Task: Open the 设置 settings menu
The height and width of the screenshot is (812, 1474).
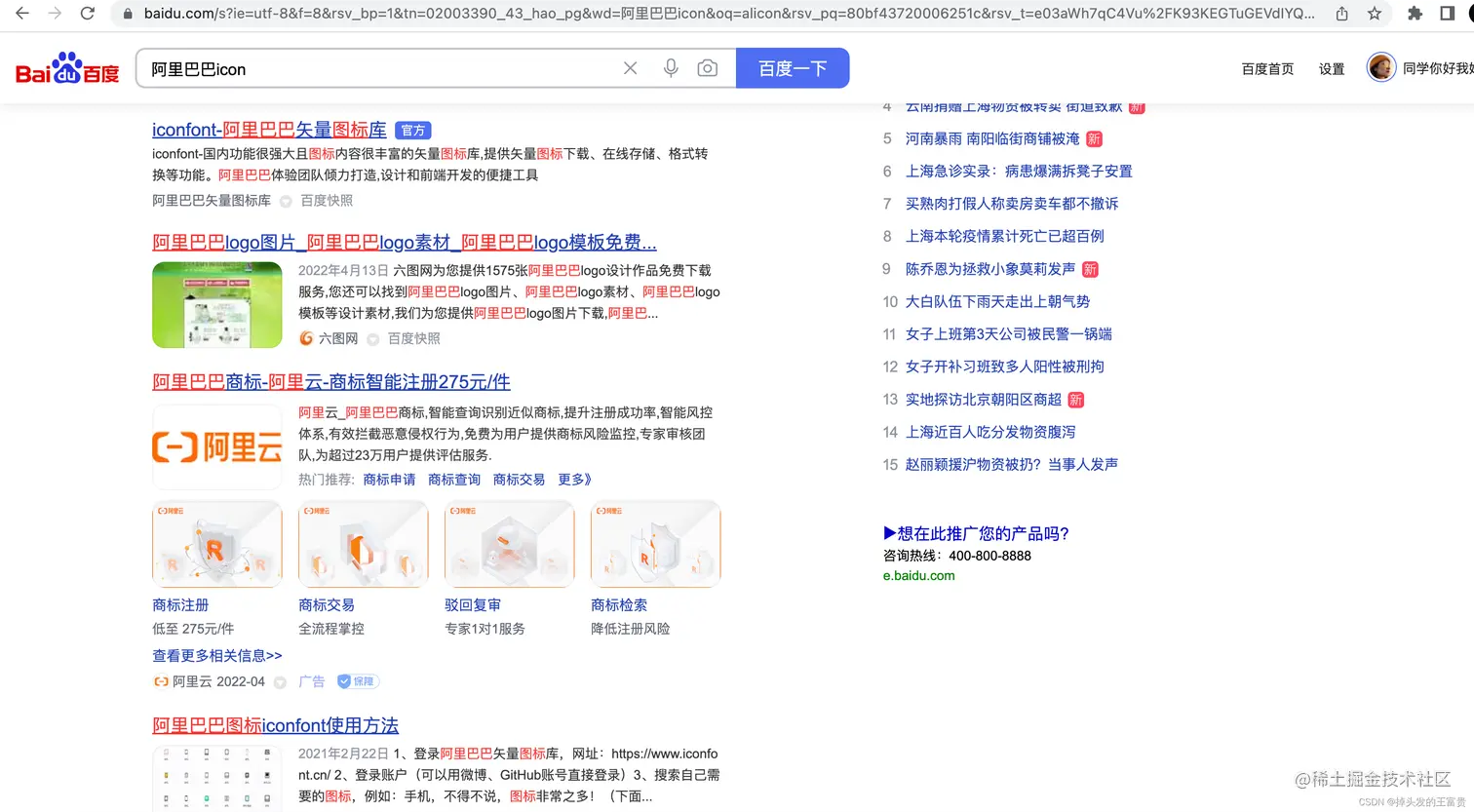Action: pyautogui.click(x=1331, y=68)
